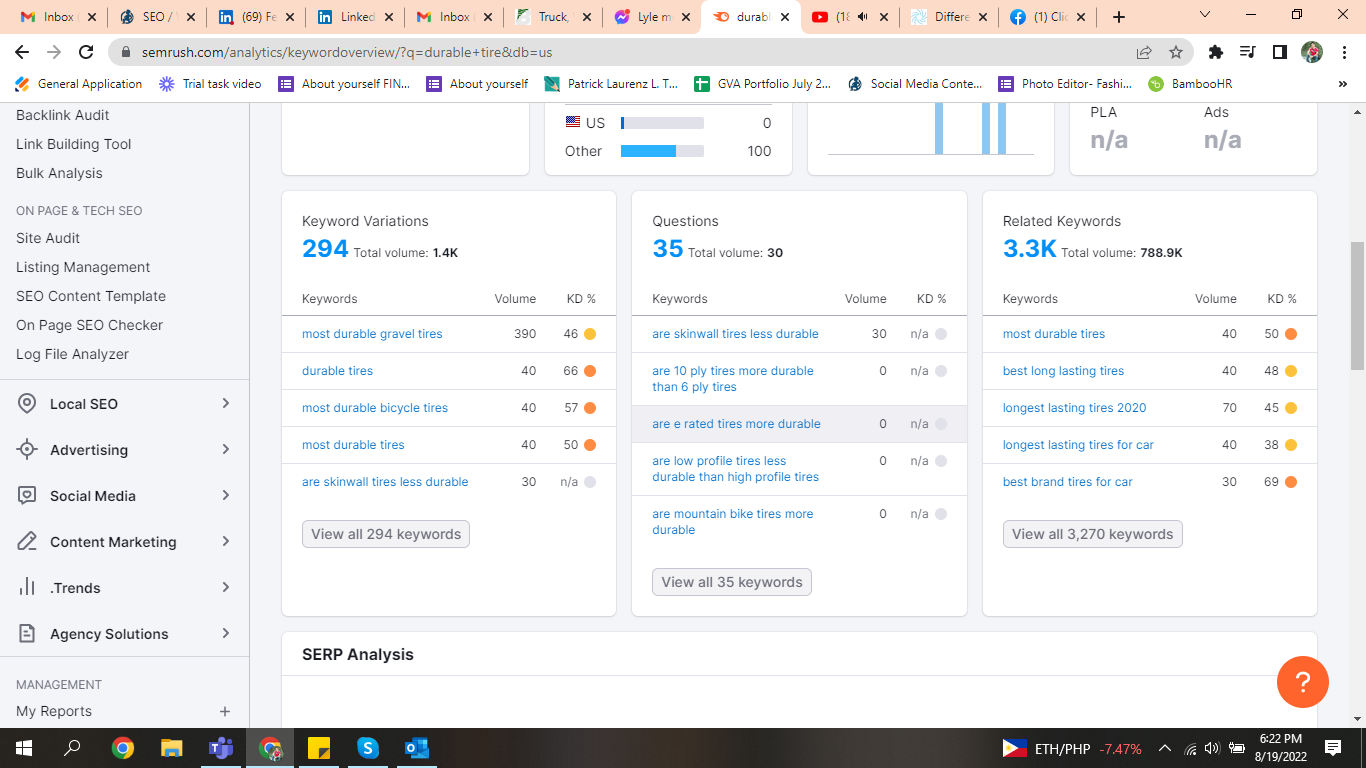Viewport: 1366px width, 768px height.
Task: Switch to the Facebook browser tab
Action: coord(1047,17)
